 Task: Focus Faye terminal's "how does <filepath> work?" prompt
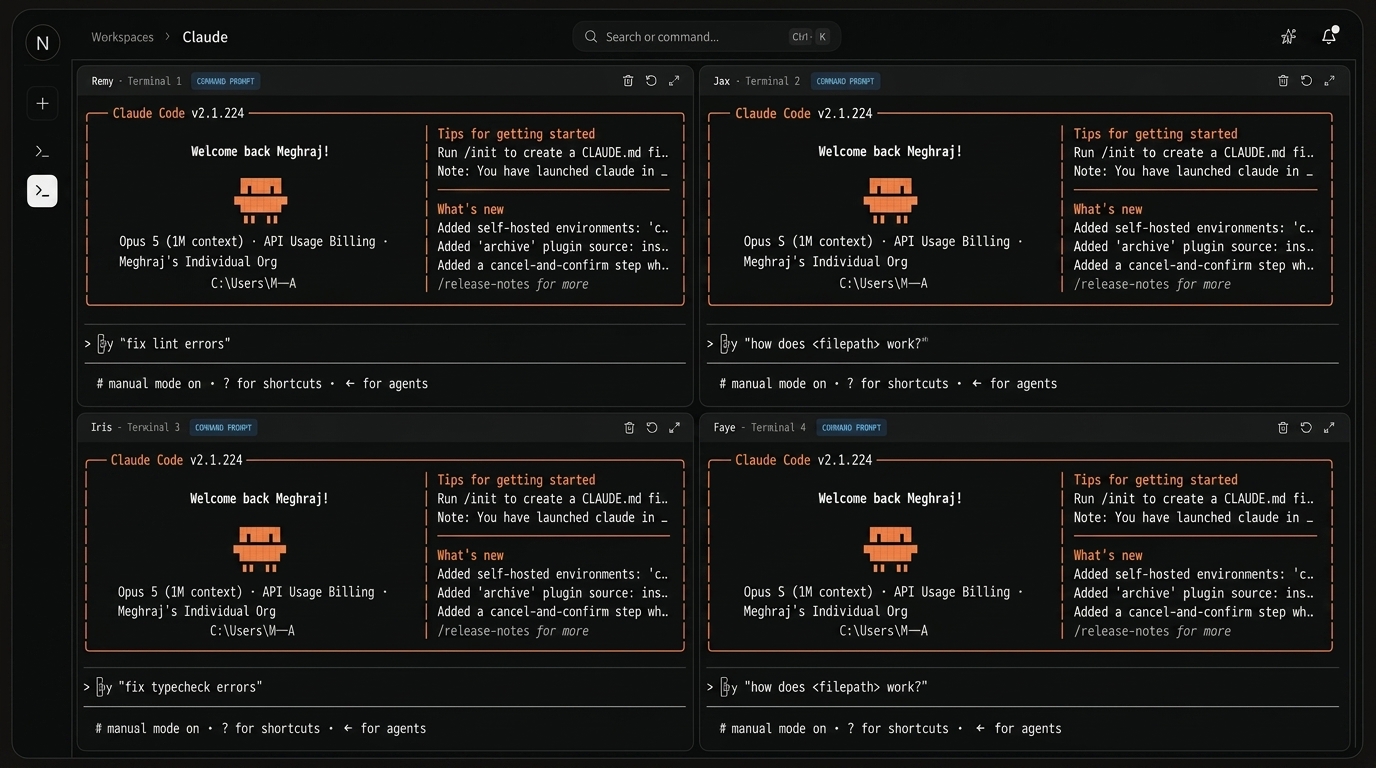pos(1022,688)
